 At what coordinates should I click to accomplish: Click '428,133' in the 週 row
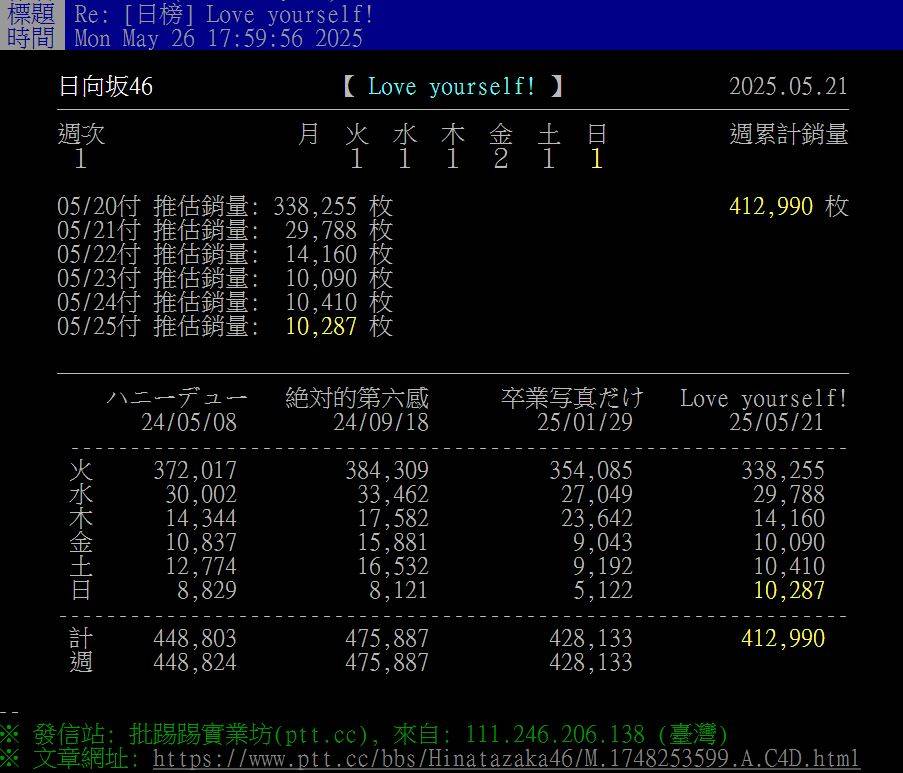click(591, 662)
